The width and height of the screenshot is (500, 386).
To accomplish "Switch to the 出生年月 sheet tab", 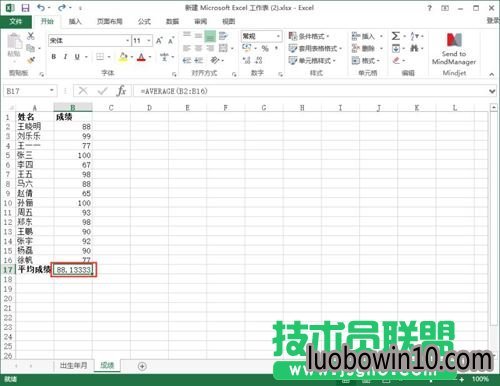I will point(73,366).
